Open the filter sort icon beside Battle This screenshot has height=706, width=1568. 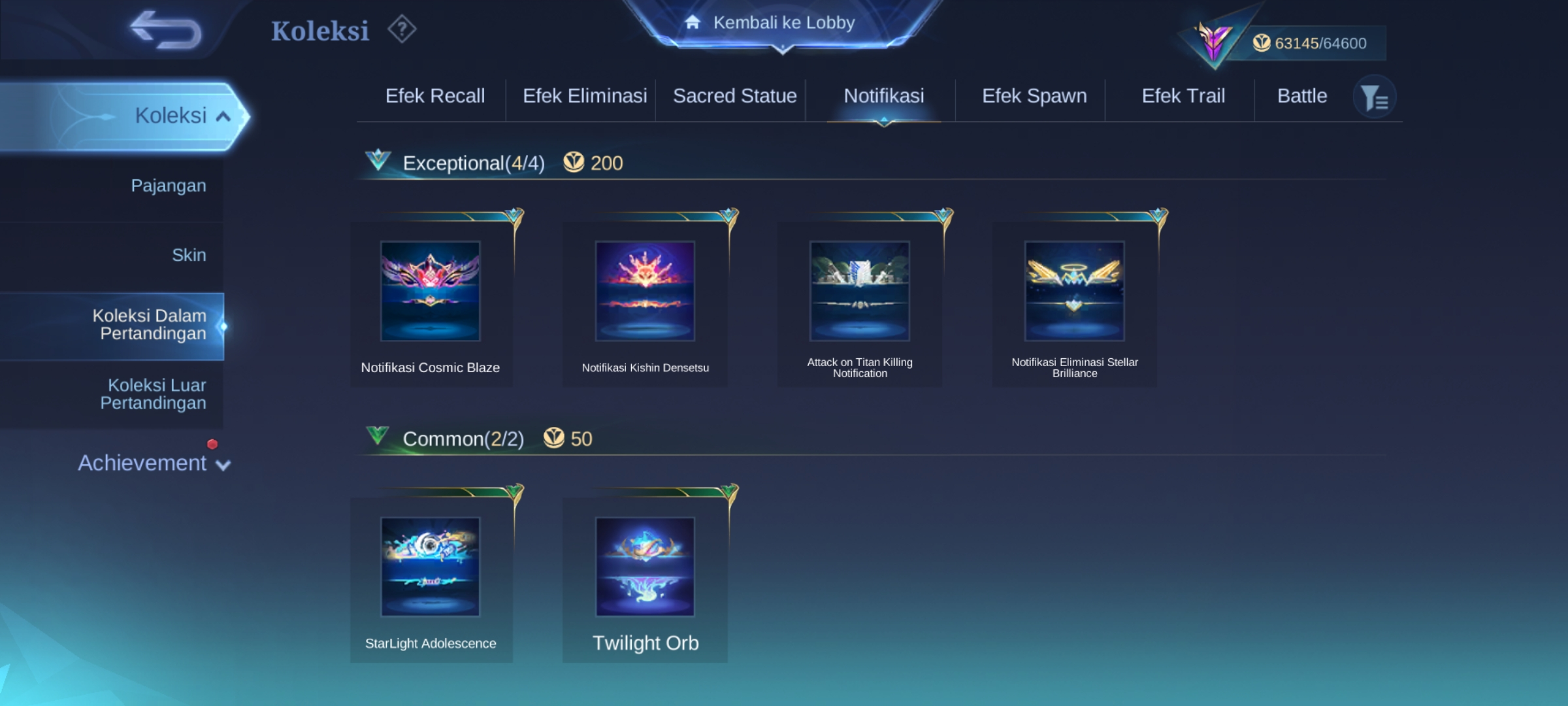click(x=1374, y=97)
